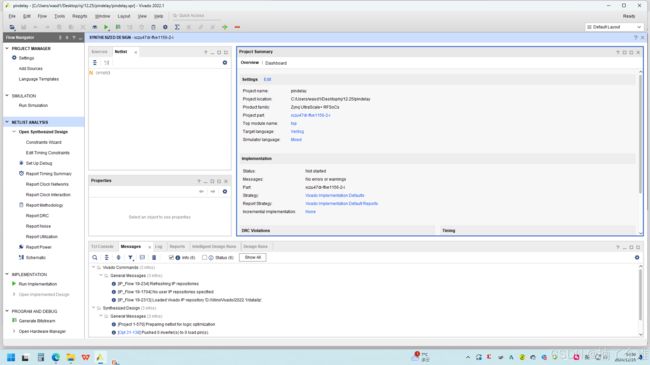Click the Windows Start button
Image resolution: width=650 pixels, height=365 pixels.
(11, 357)
